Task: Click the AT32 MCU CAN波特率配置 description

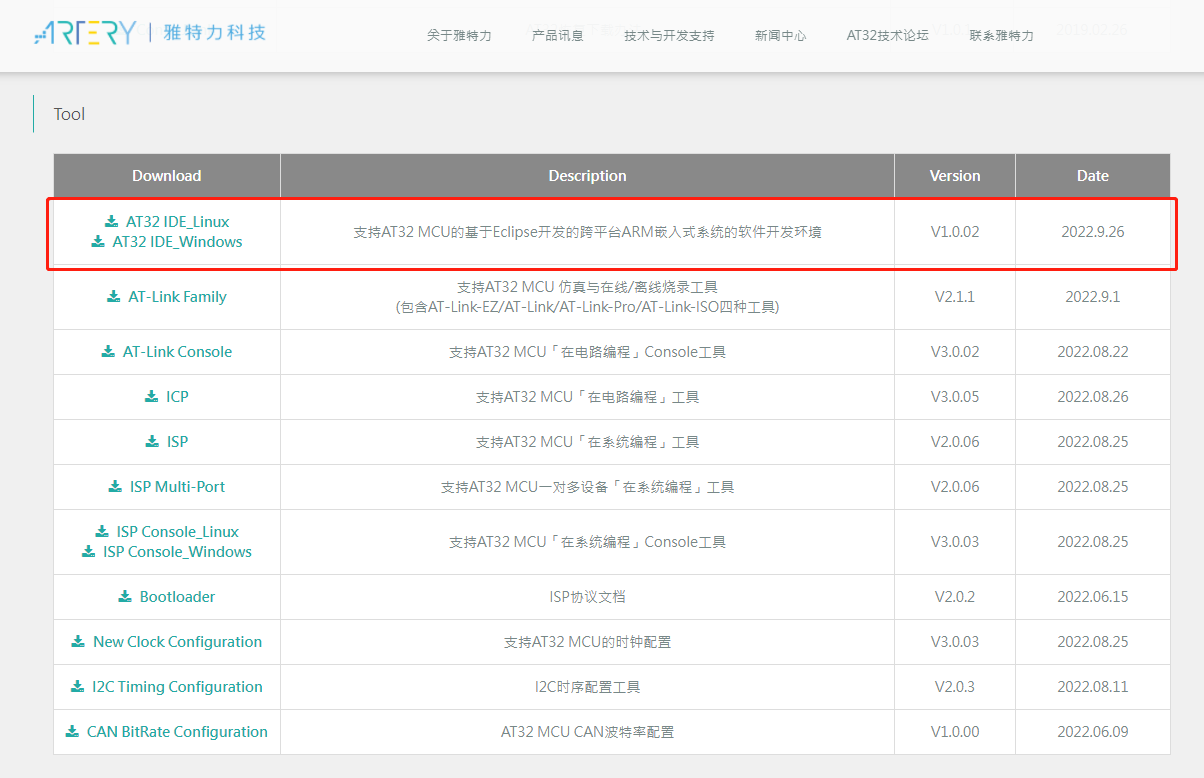Action: pos(588,731)
